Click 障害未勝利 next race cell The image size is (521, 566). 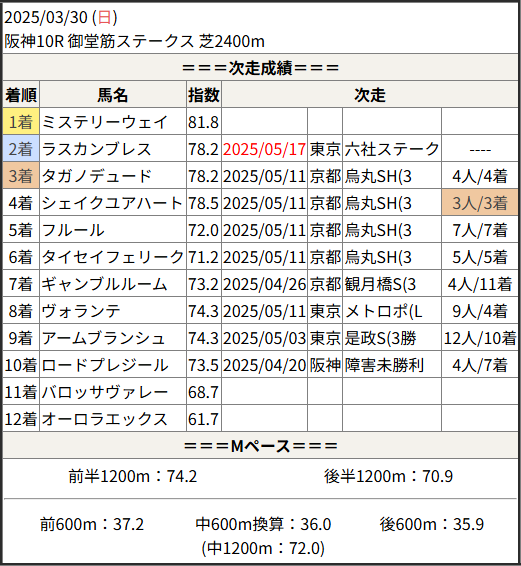[384, 365]
